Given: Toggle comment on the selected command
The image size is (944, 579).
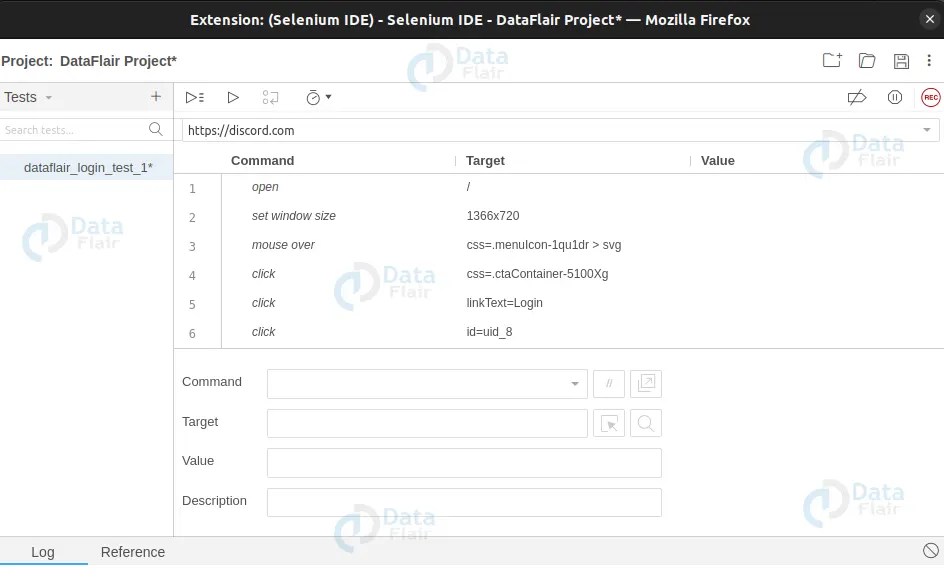Looking at the screenshot, I should point(609,383).
